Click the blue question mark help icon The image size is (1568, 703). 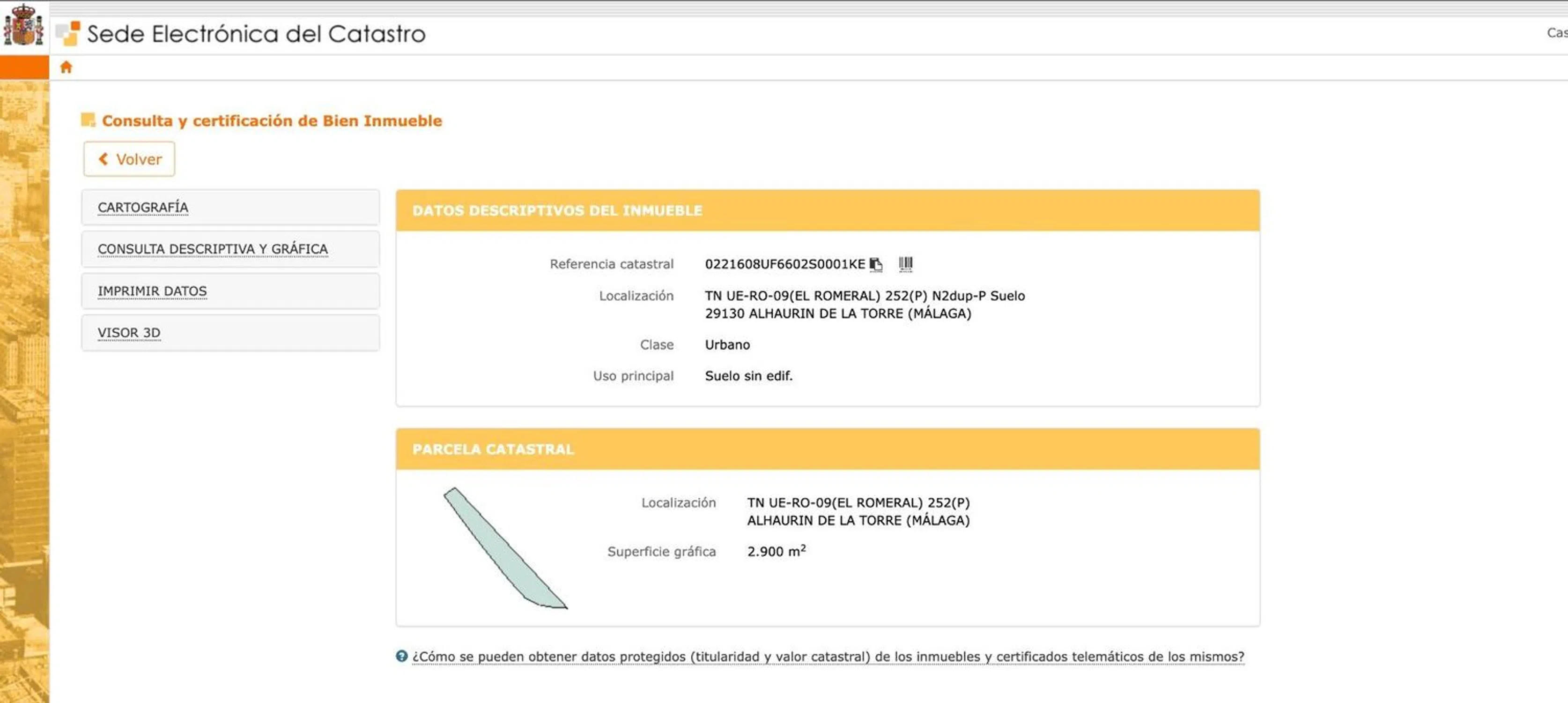click(401, 656)
